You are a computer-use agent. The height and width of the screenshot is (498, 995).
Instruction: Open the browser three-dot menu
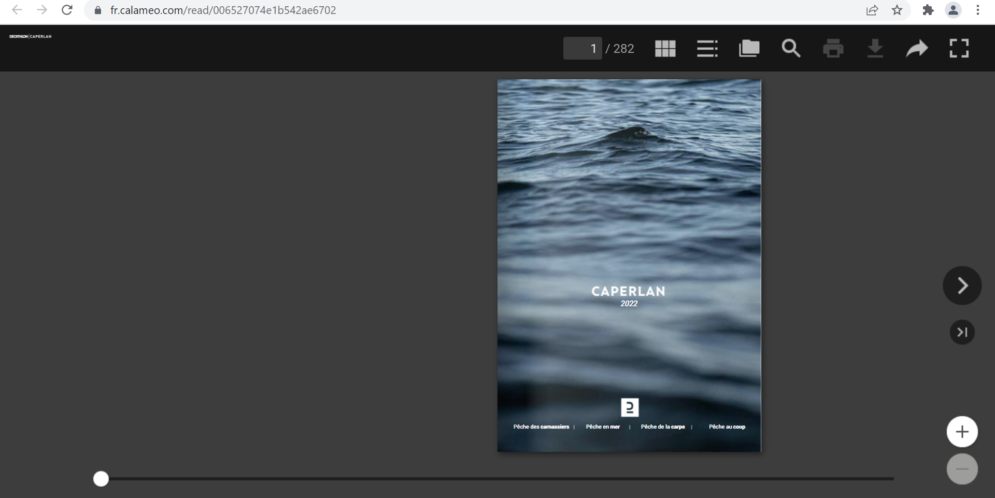tap(977, 10)
